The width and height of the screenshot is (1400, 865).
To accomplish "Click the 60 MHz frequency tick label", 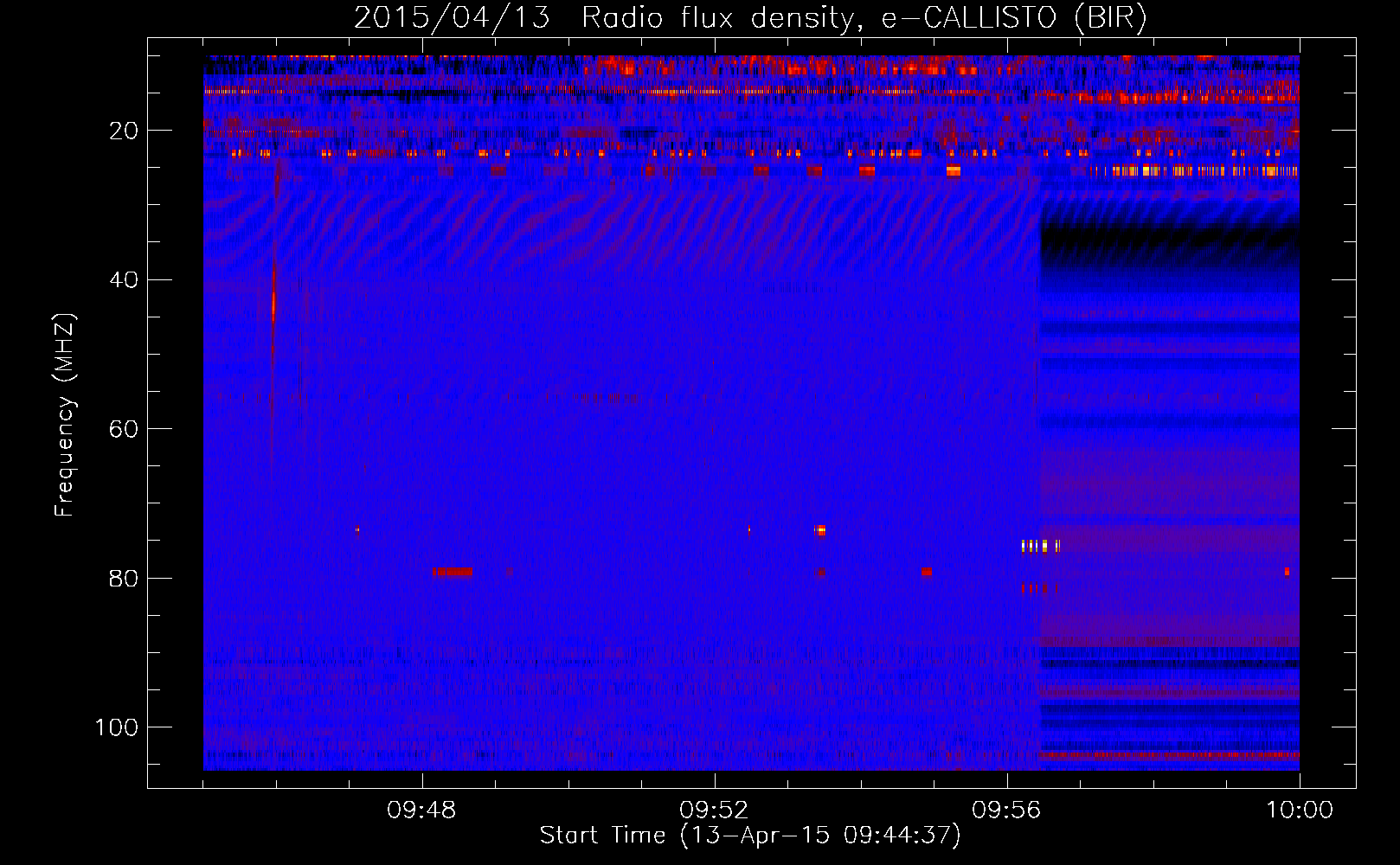I will 124,430.
